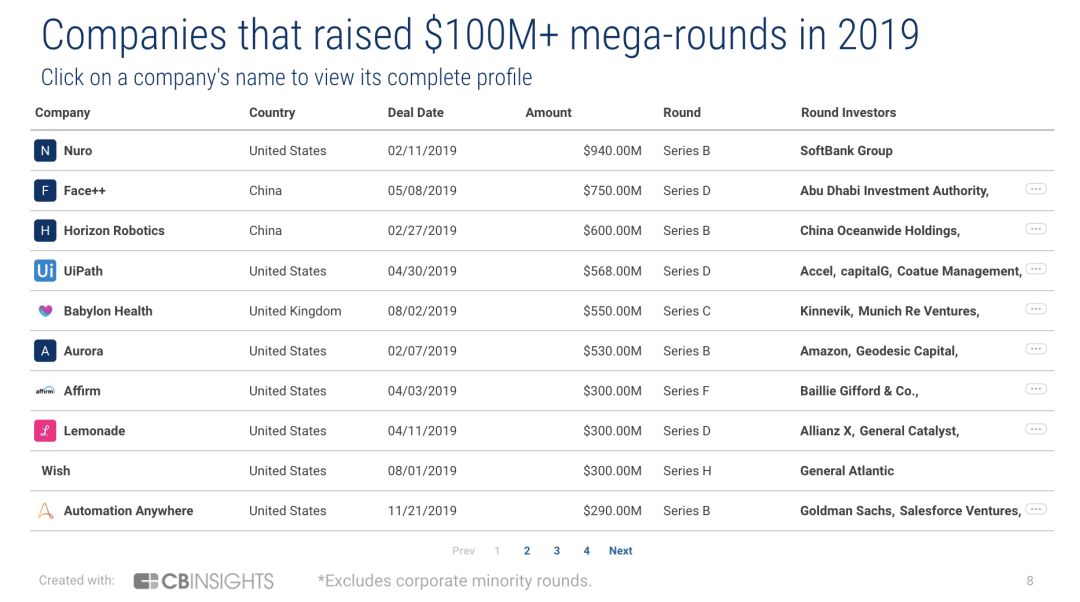Click the Affirm logo icon

click(x=45, y=391)
